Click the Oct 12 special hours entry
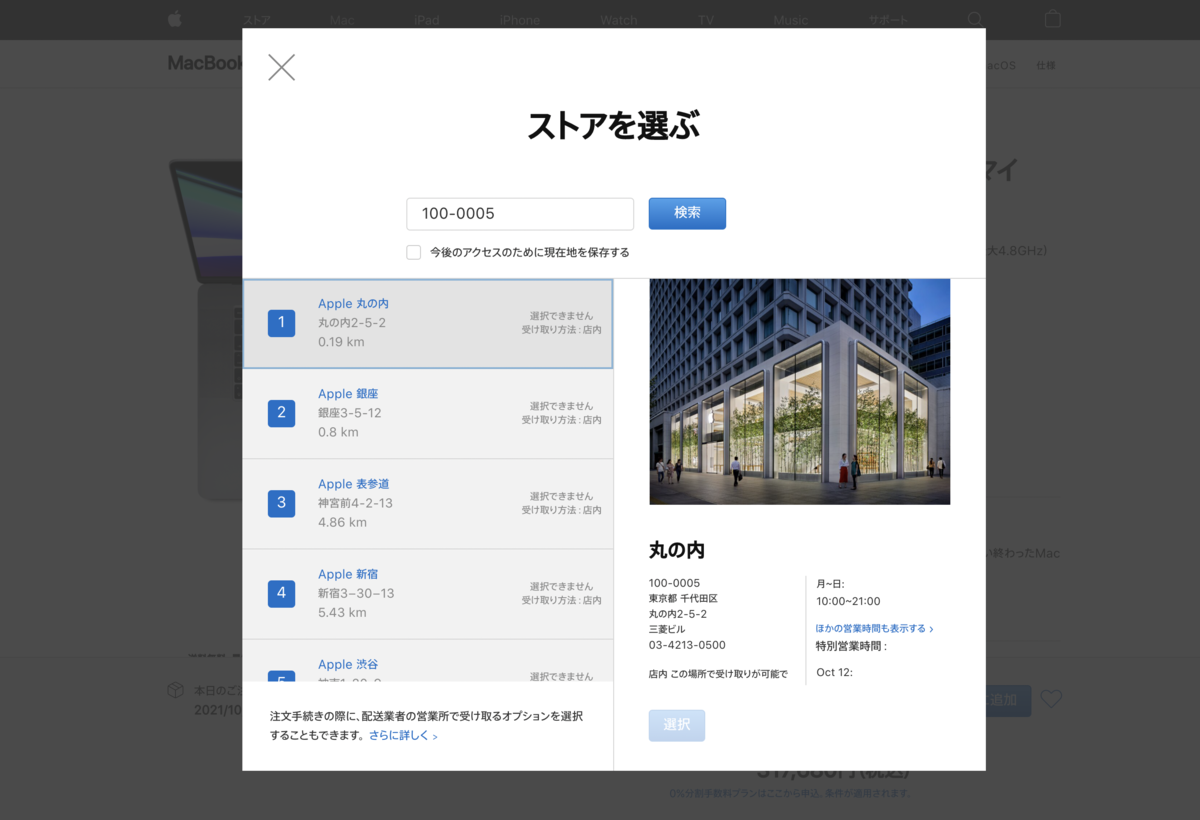The width and height of the screenshot is (1200, 820). 834,672
